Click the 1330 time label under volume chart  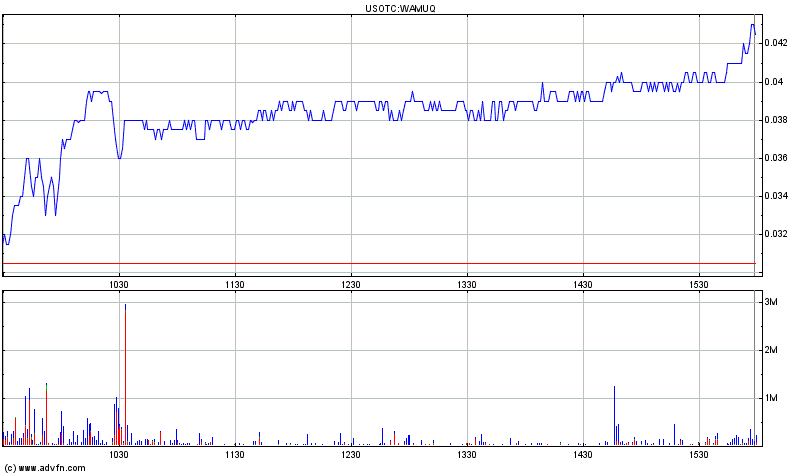(x=467, y=455)
